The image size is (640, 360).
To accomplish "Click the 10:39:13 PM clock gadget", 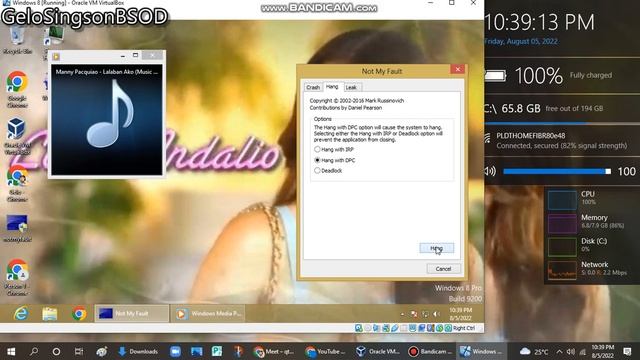I will 540,22.
